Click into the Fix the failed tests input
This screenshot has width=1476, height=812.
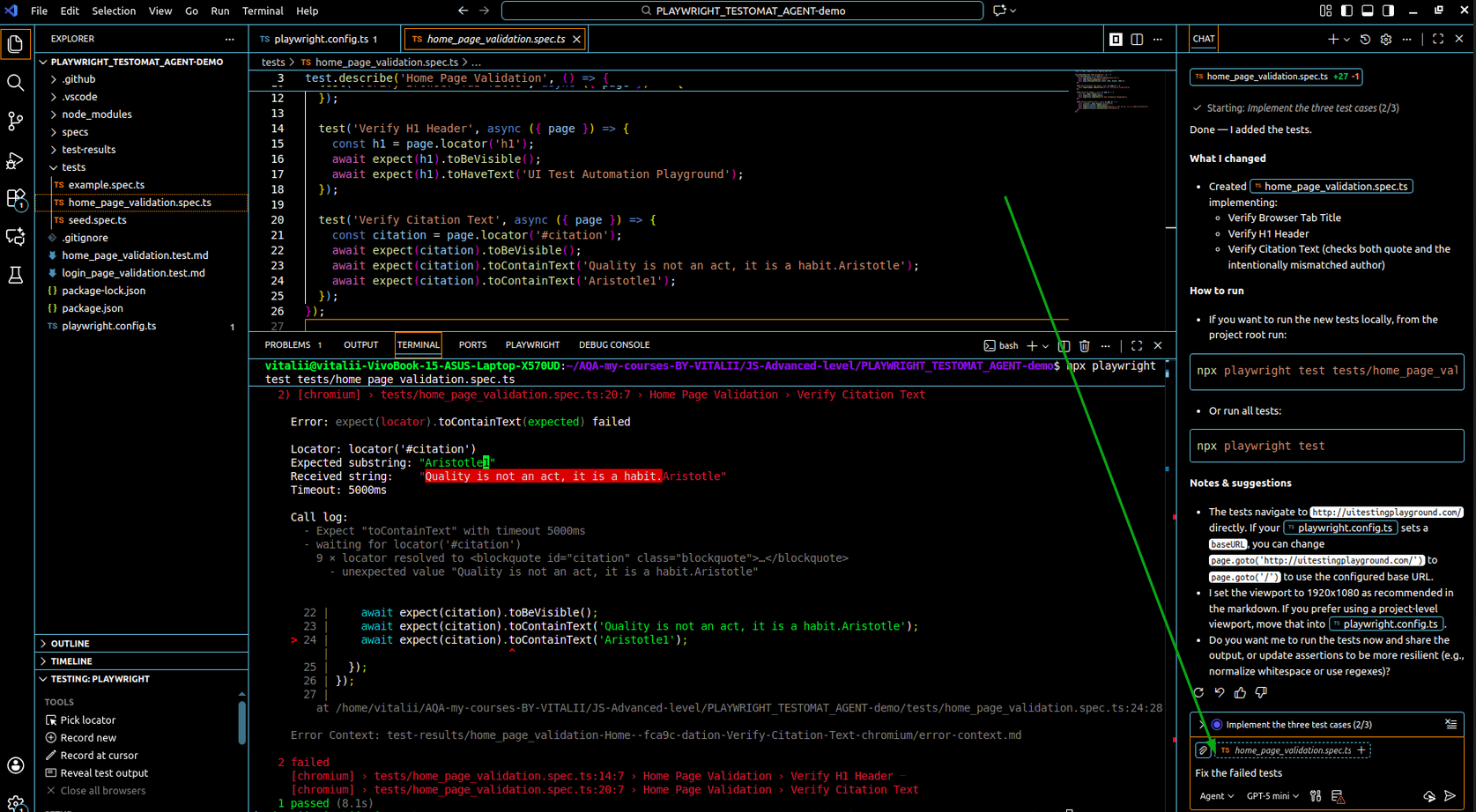(x=1304, y=773)
